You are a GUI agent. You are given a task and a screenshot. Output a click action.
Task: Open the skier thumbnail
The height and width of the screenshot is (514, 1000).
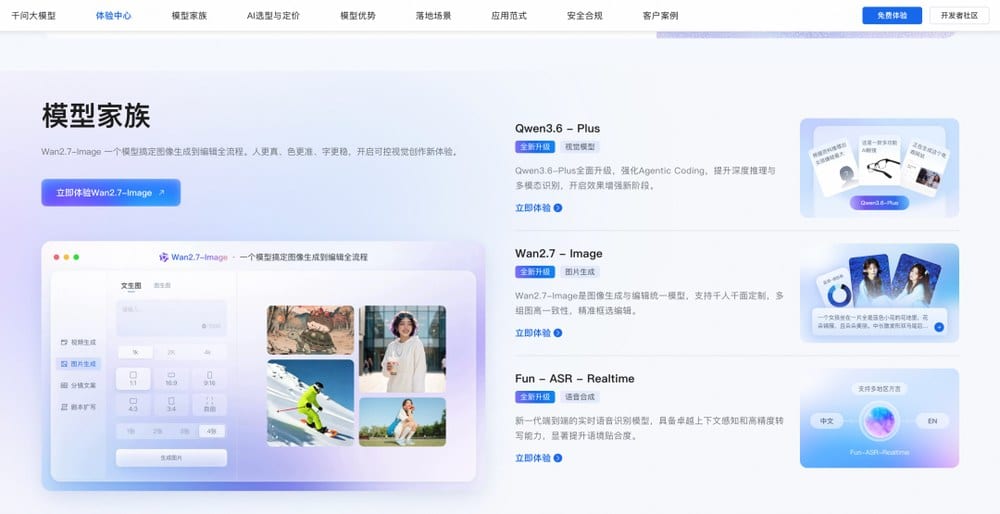311,403
